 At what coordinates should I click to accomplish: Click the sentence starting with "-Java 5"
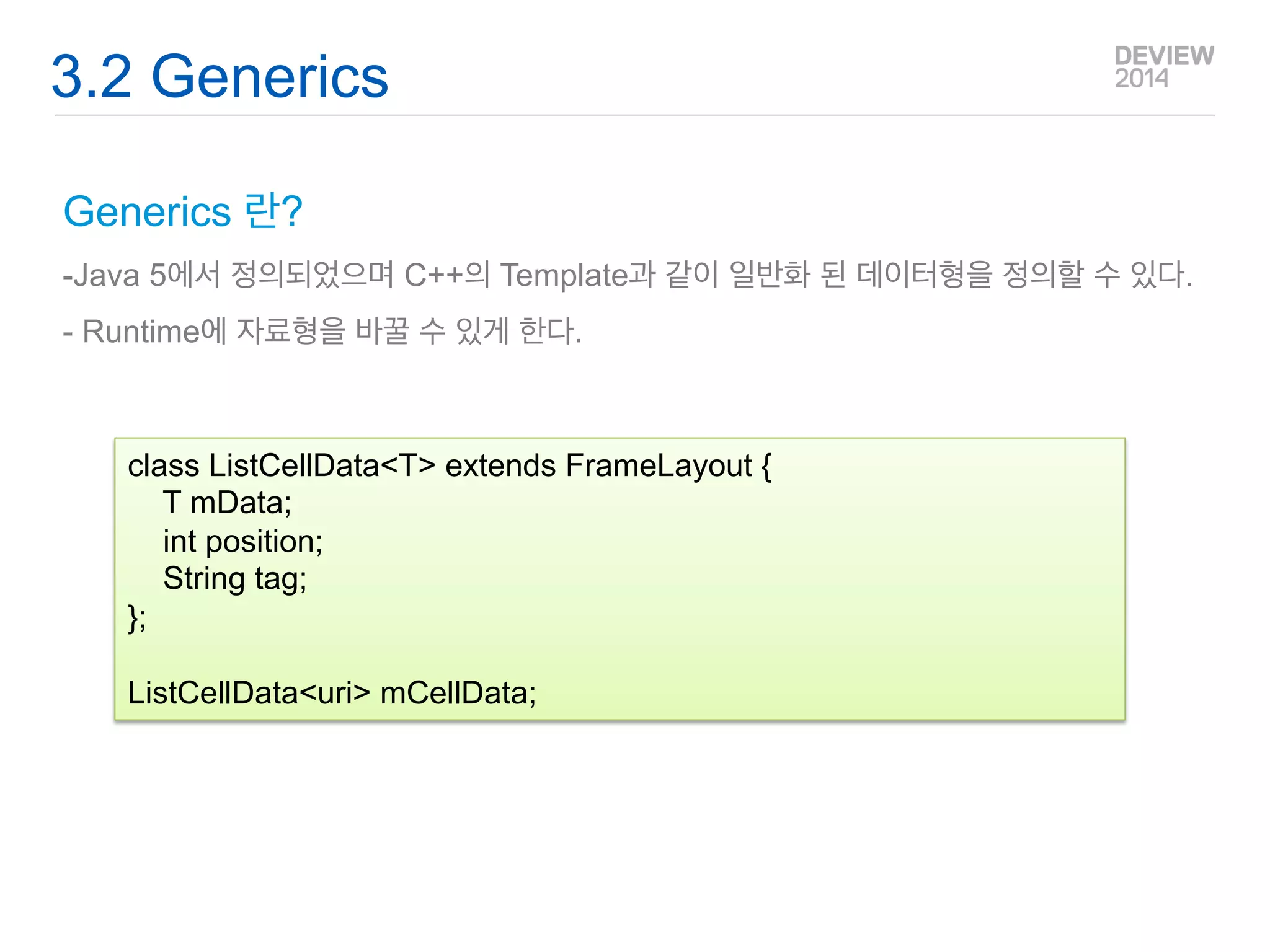coord(626,275)
